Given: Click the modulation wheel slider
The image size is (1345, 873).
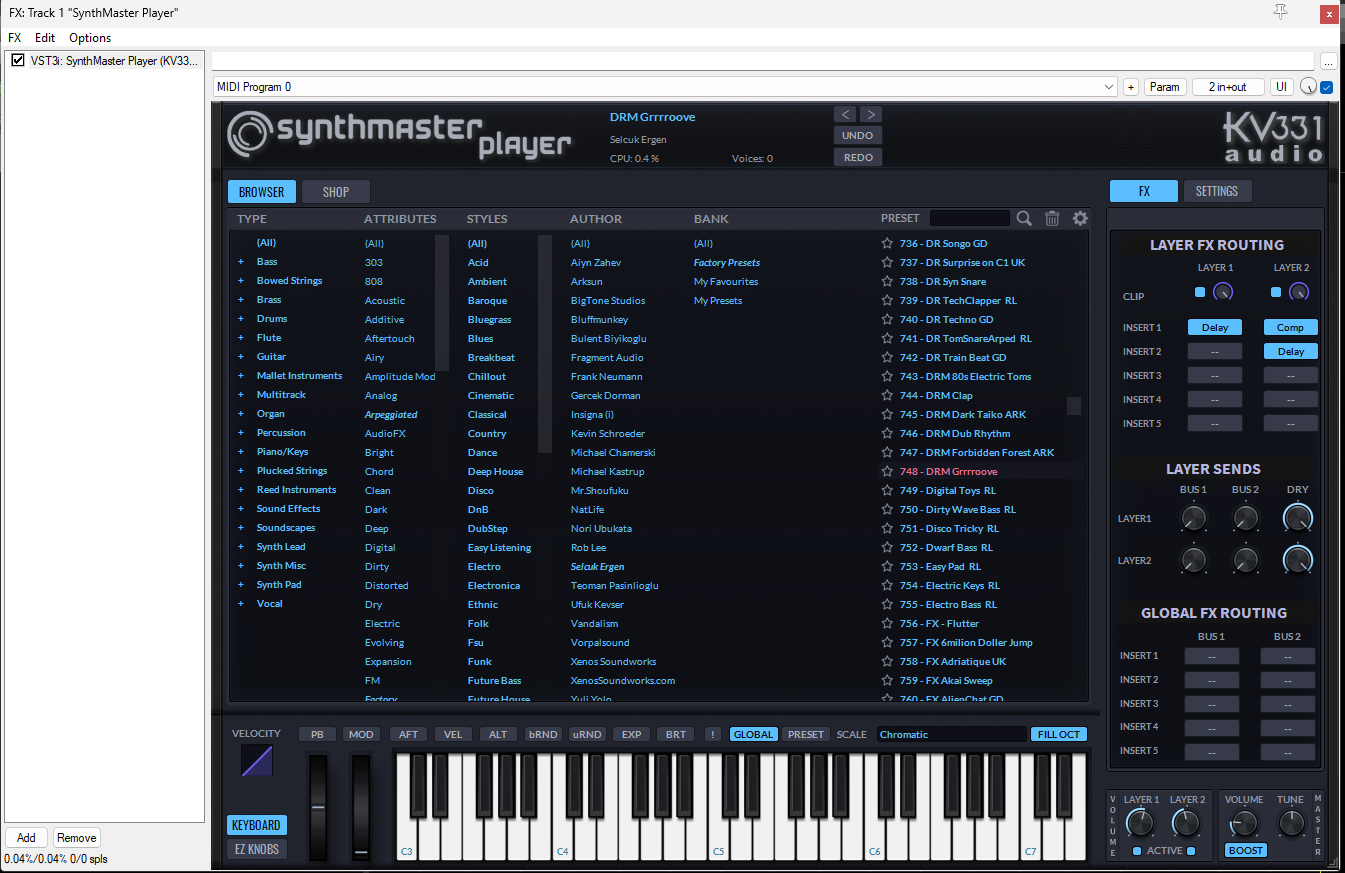Looking at the screenshot, I should [361, 807].
